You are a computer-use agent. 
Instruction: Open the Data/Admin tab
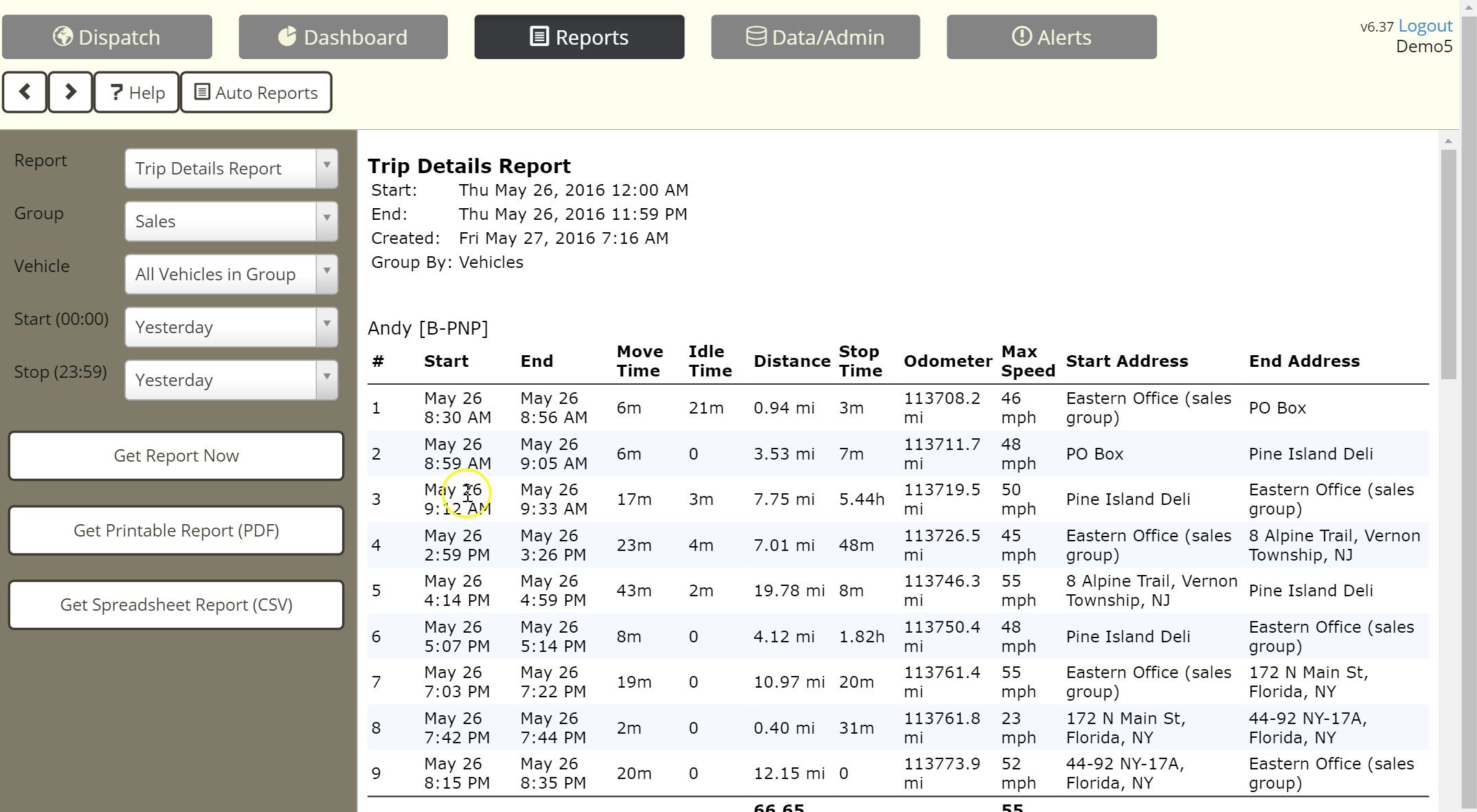pos(815,37)
